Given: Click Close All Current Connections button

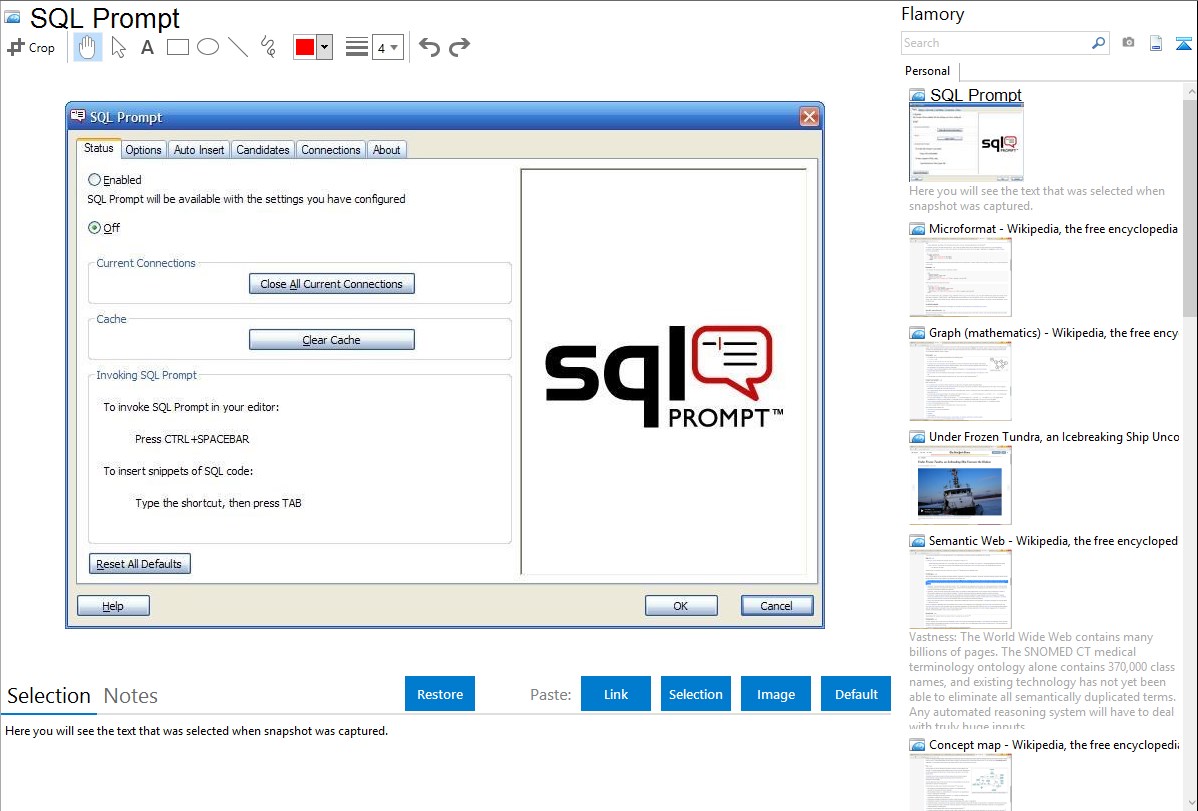Looking at the screenshot, I should [x=332, y=284].
